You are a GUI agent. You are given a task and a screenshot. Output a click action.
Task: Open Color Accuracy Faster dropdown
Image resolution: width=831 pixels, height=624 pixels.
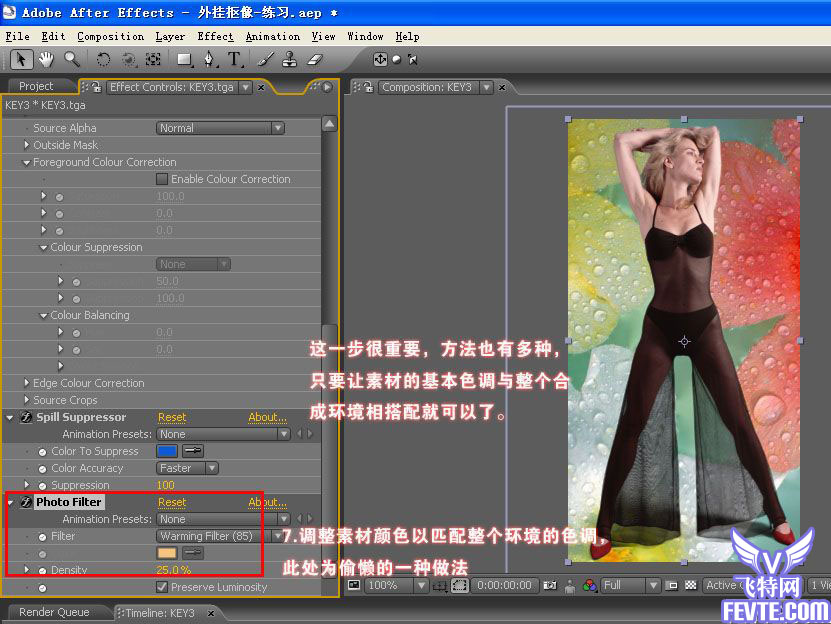pyautogui.click(x=187, y=468)
